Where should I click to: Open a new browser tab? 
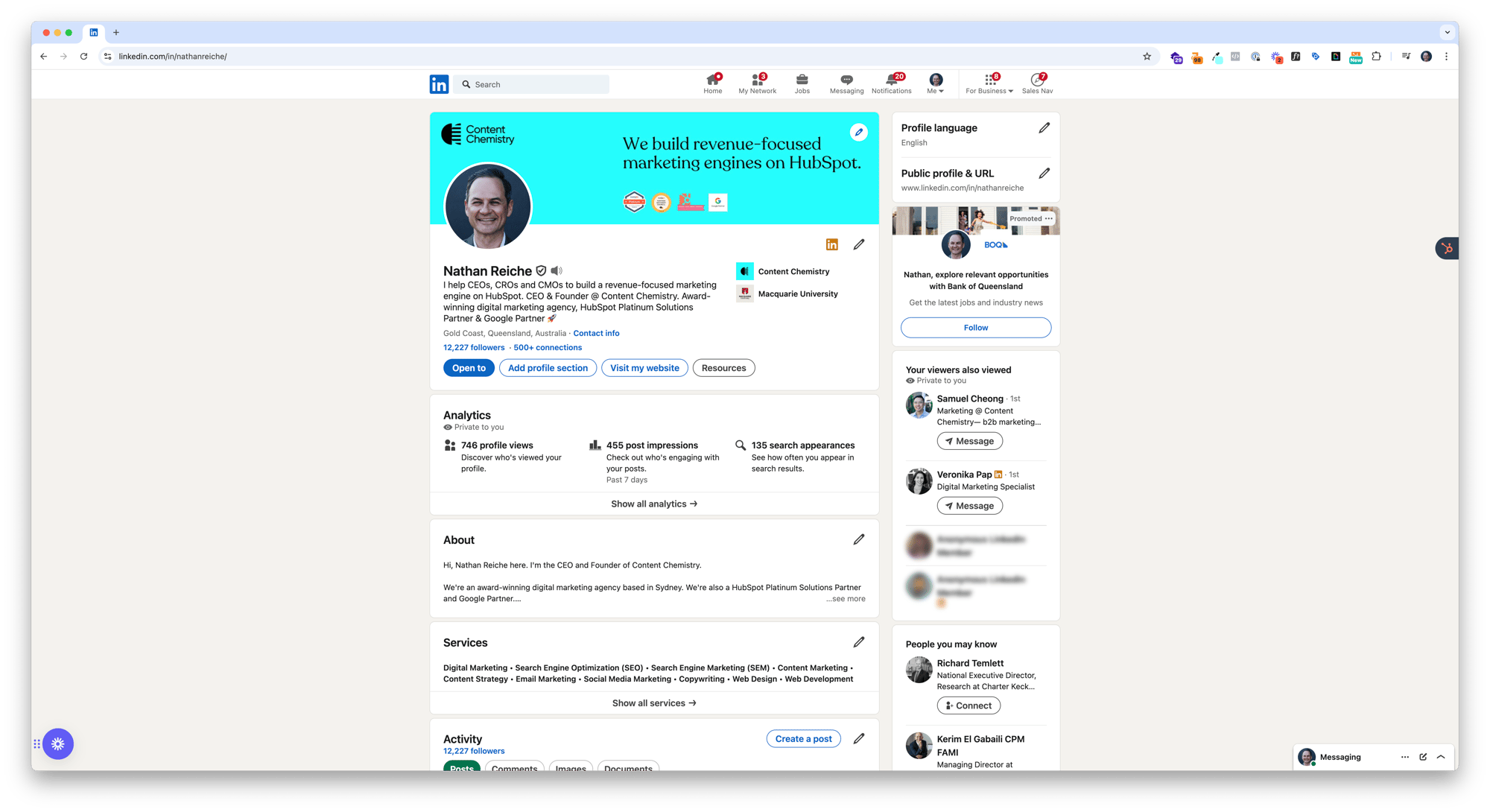[116, 32]
